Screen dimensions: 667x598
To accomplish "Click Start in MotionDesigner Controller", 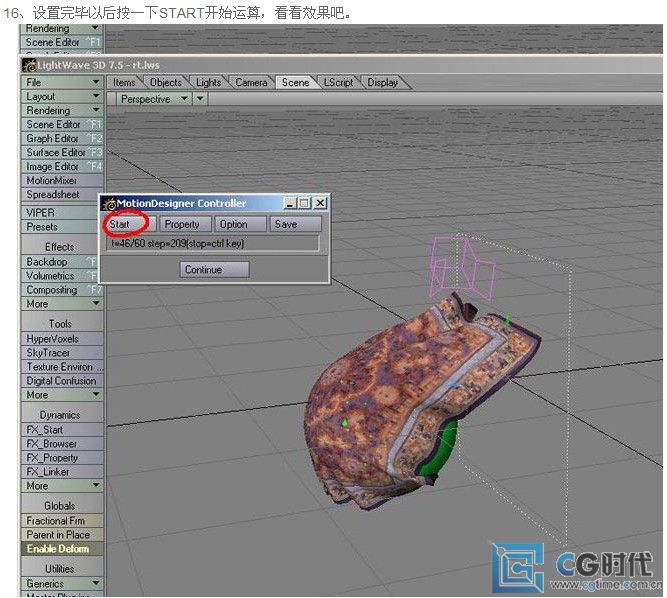I will (x=129, y=224).
